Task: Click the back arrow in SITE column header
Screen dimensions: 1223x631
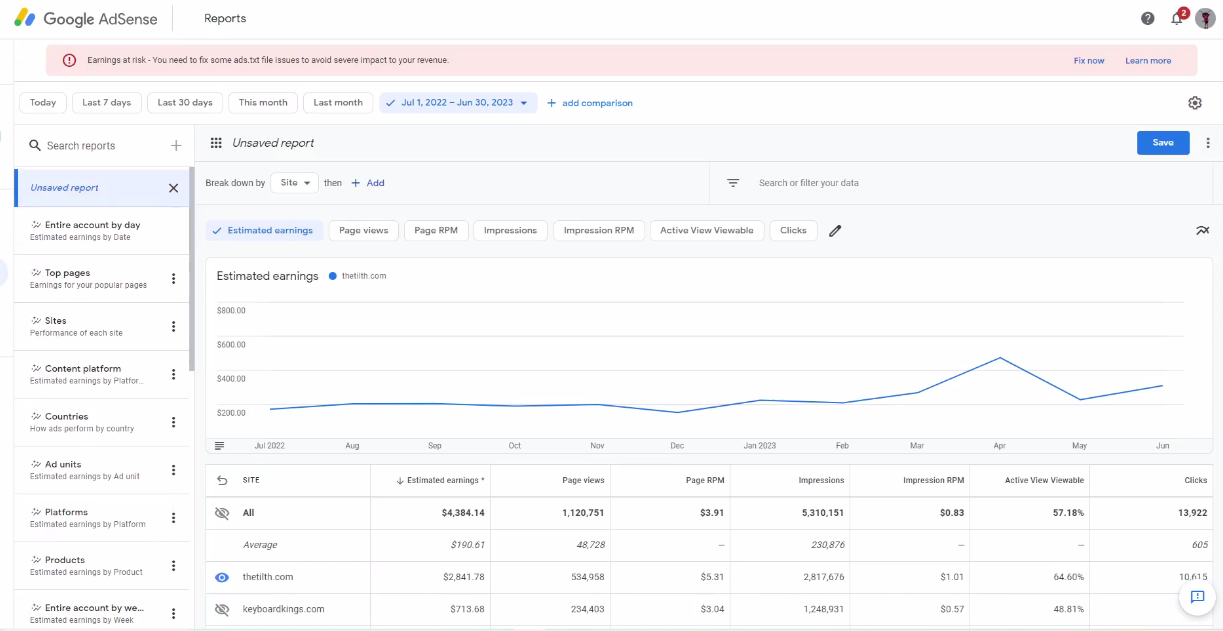Action: 222,481
